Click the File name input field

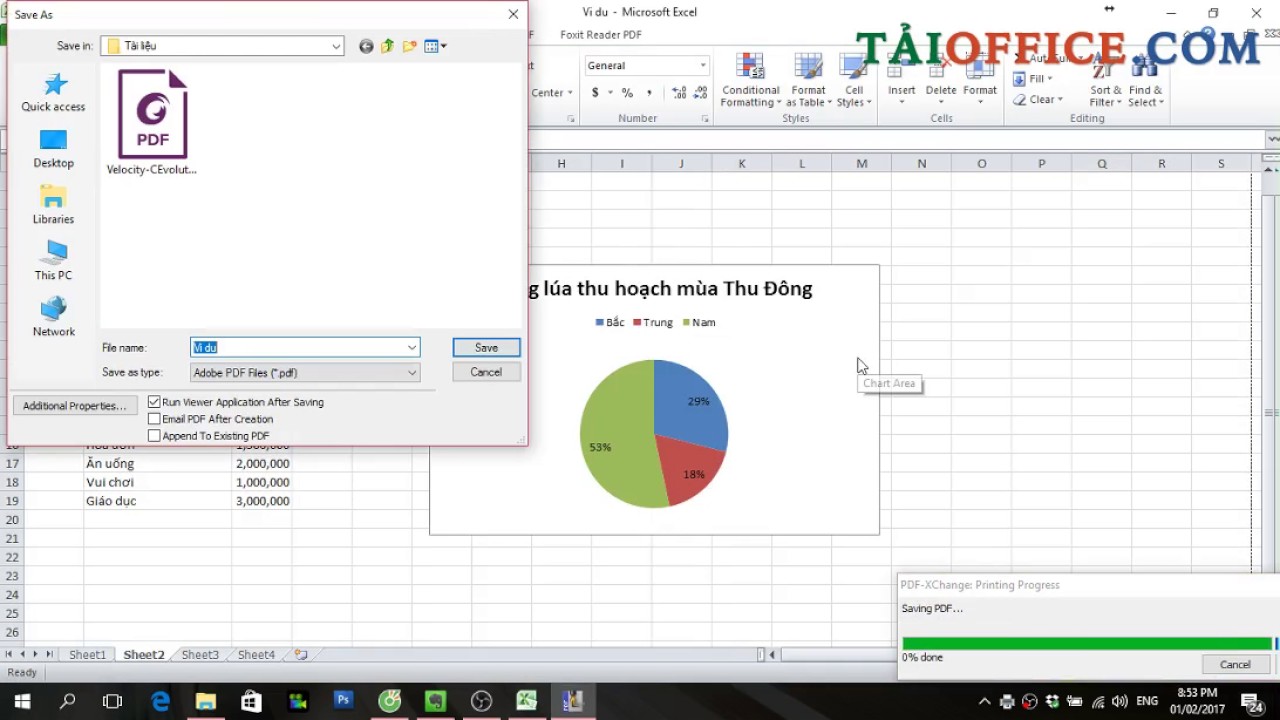click(x=298, y=347)
